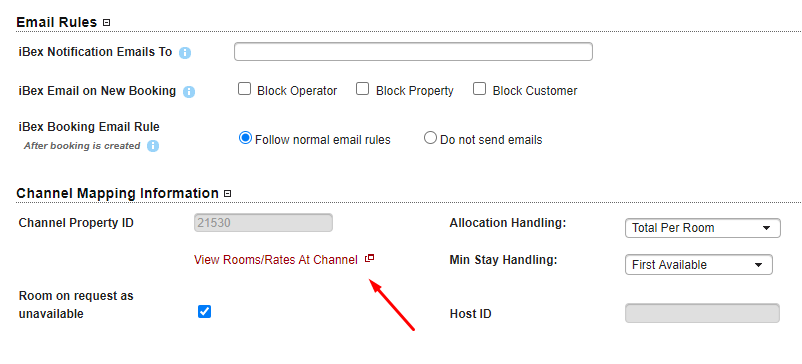The image size is (802, 364).
Task: Tick the Block Property checkbox
Action: (363, 89)
